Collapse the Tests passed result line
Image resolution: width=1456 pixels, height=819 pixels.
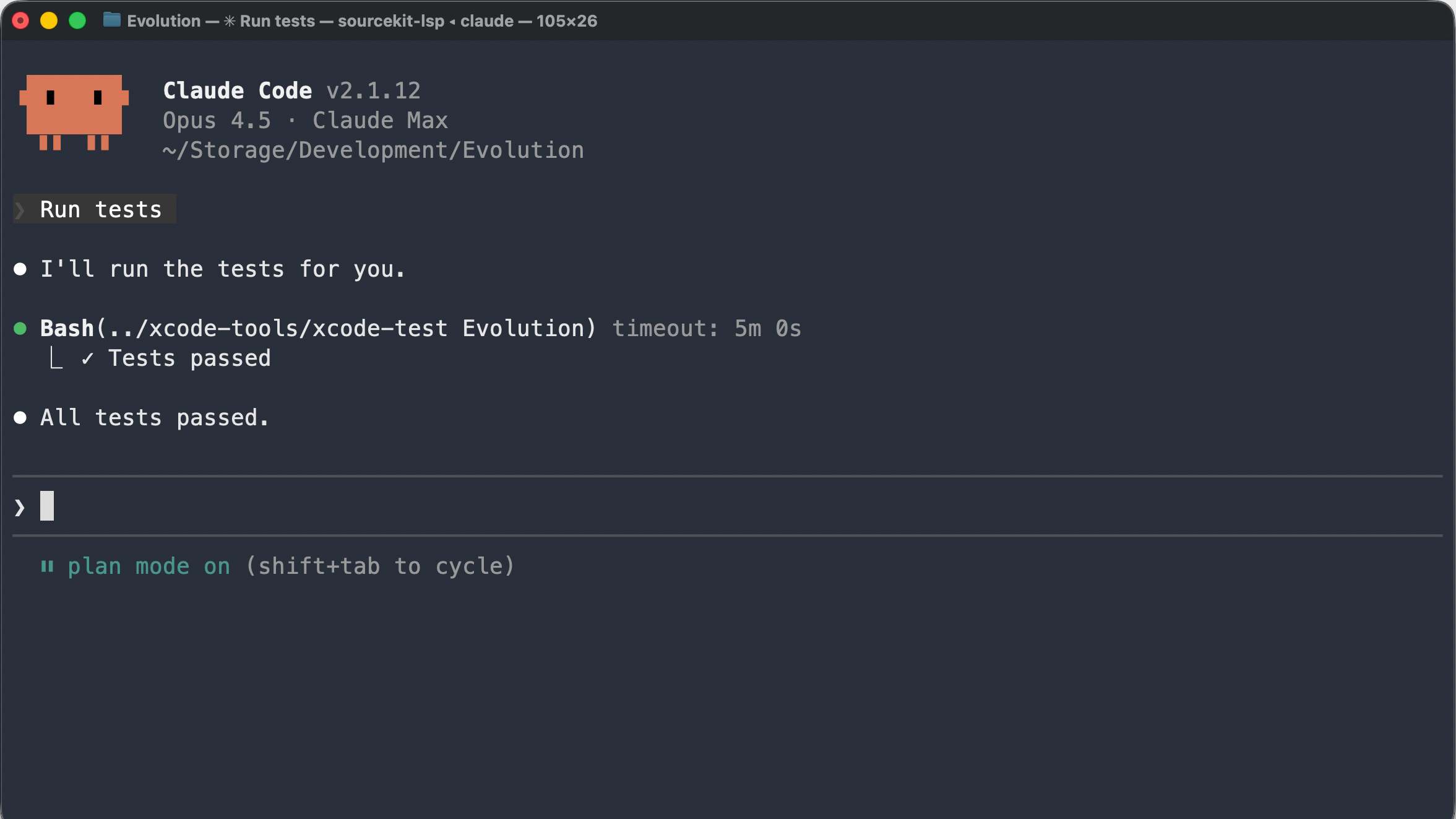(x=189, y=357)
